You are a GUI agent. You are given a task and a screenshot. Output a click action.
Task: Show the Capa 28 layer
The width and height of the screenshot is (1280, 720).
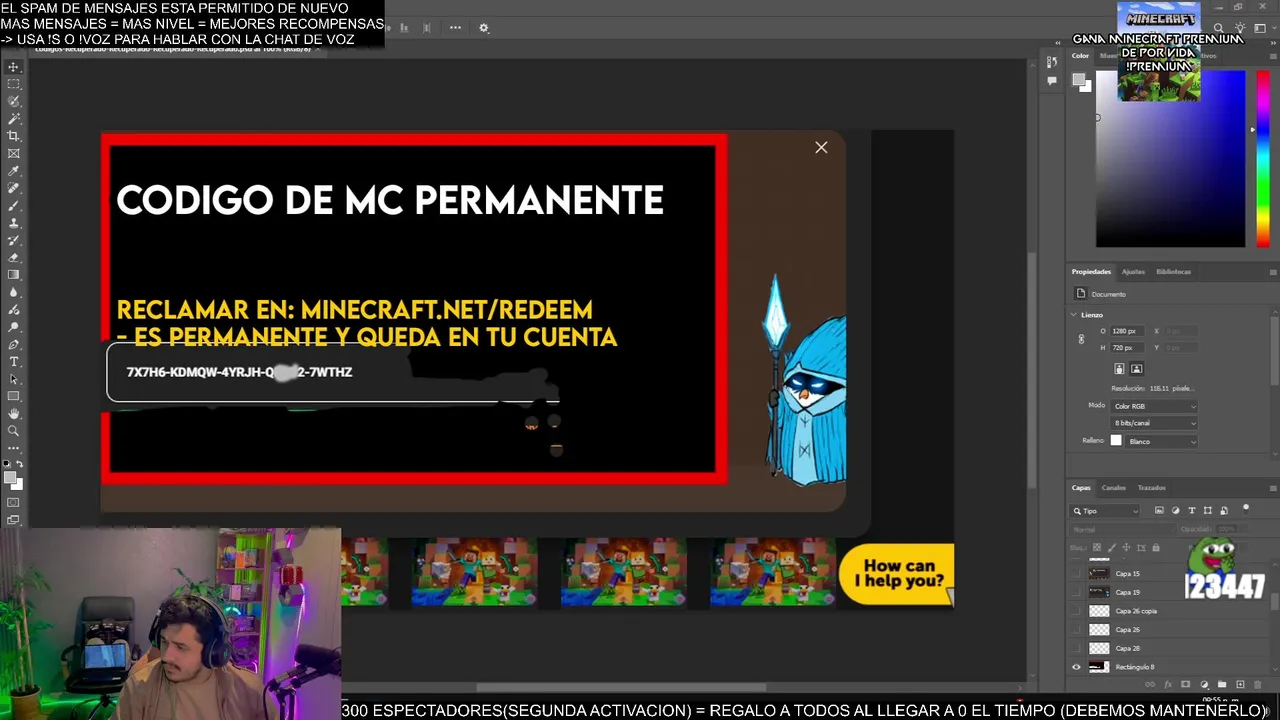tap(1076, 648)
